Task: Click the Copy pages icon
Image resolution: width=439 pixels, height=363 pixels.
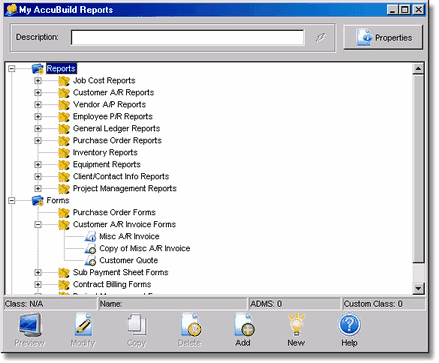Action: pos(136,325)
